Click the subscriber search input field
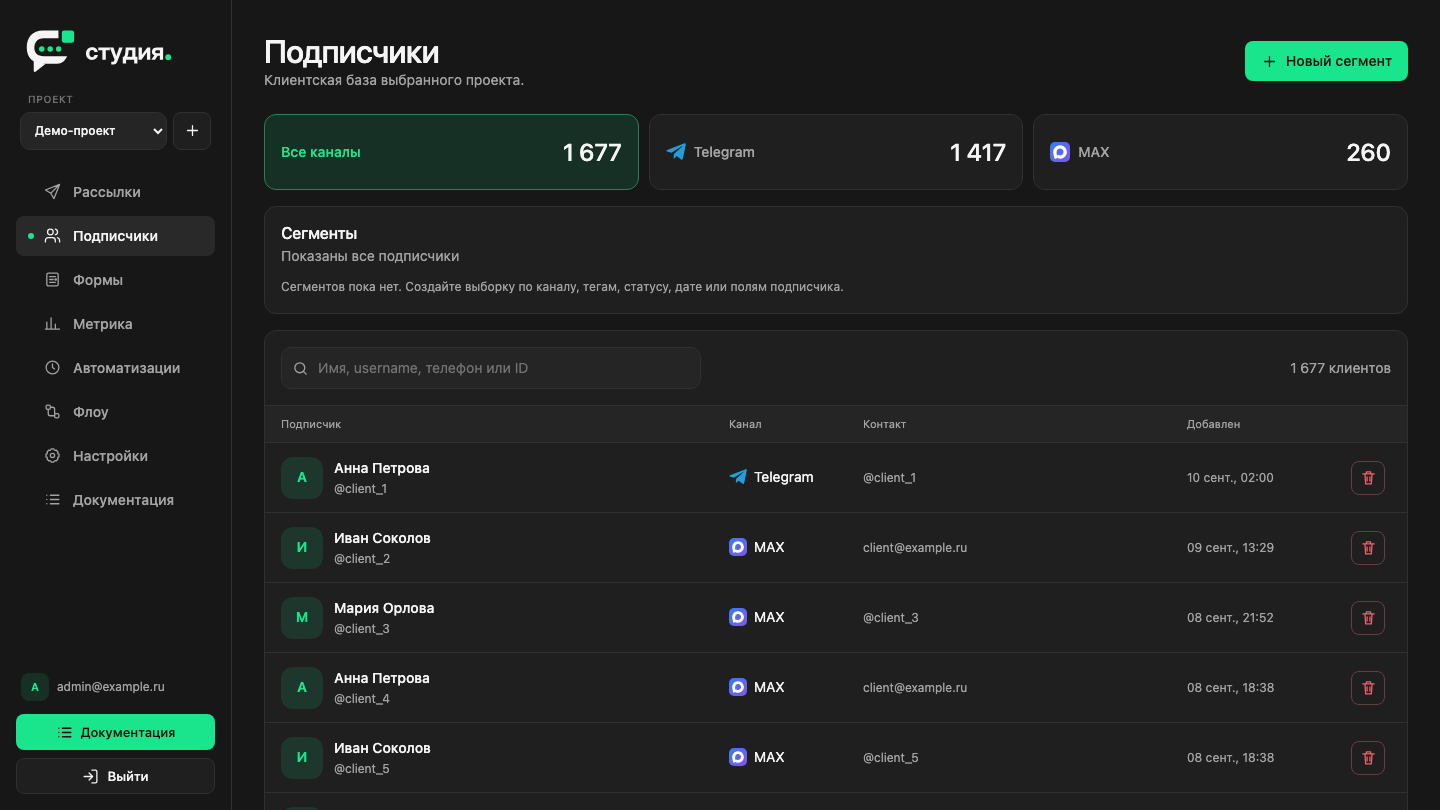 pos(491,368)
